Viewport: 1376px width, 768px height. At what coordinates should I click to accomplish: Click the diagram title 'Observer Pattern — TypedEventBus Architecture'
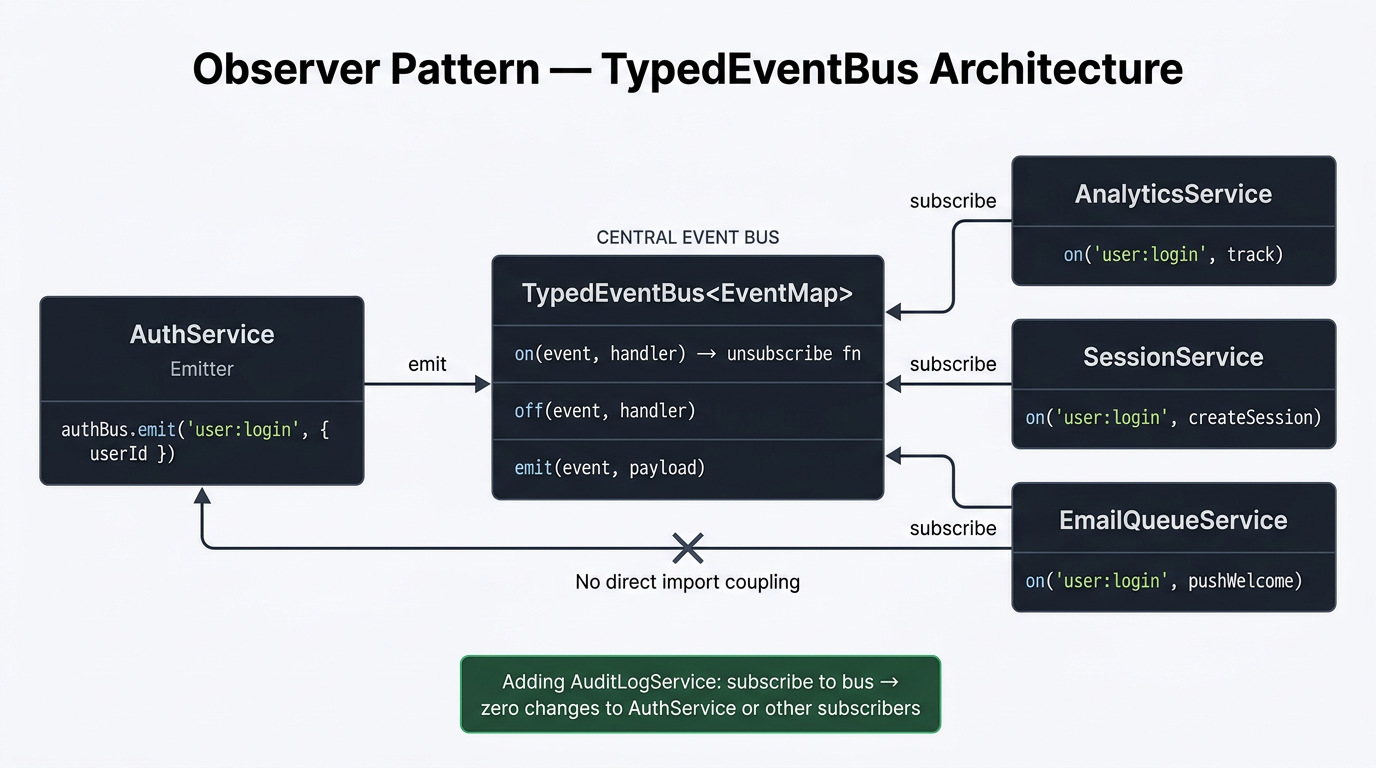pyautogui.click(x=687, y=70)
